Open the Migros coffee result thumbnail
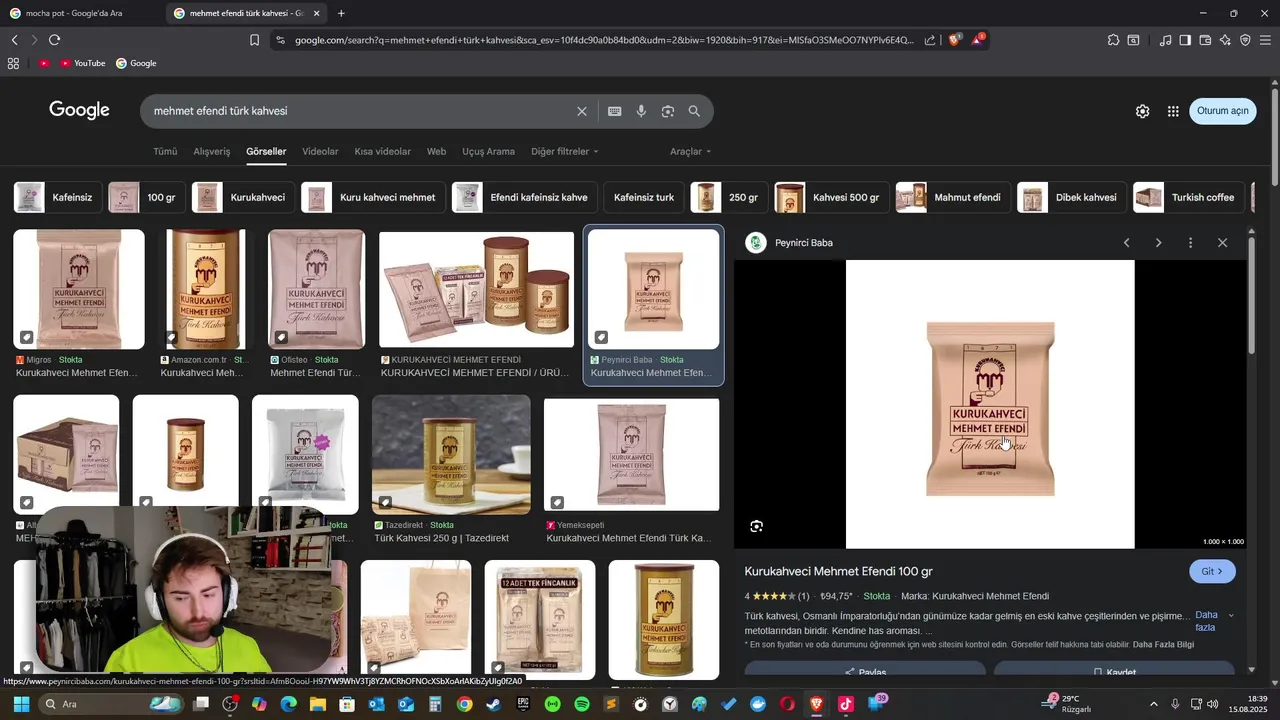Image resolution: width=1280 pixels, height=720 pixels. tap(79, 290)
